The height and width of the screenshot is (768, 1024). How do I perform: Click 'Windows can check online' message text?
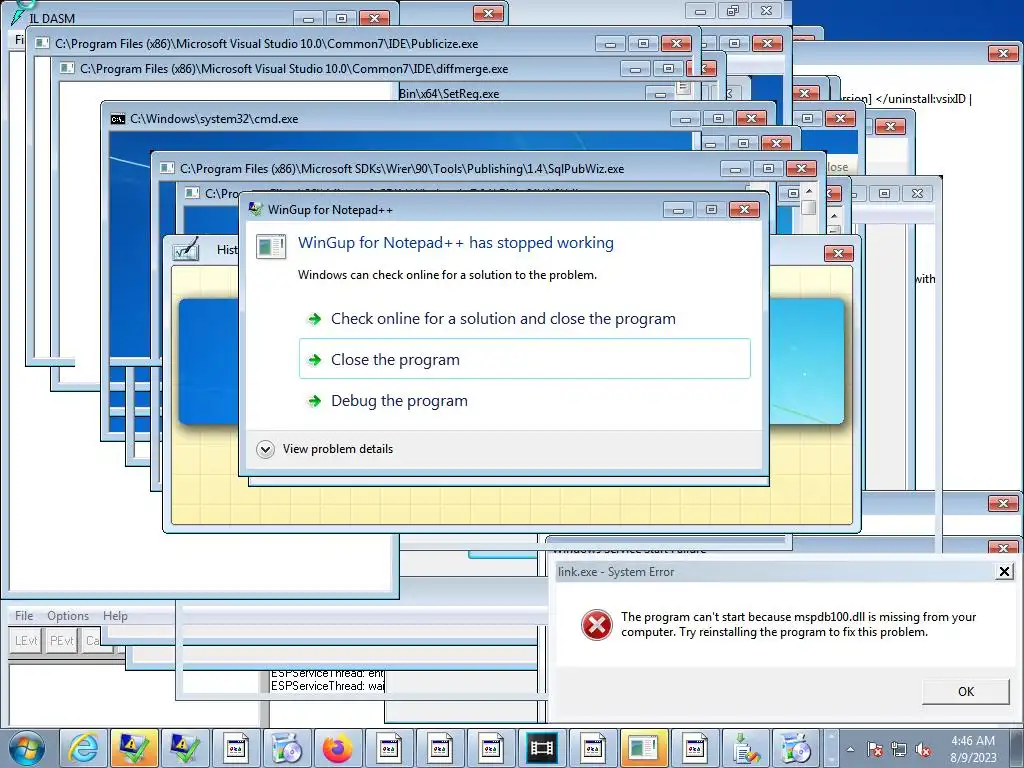click(447, 275)
